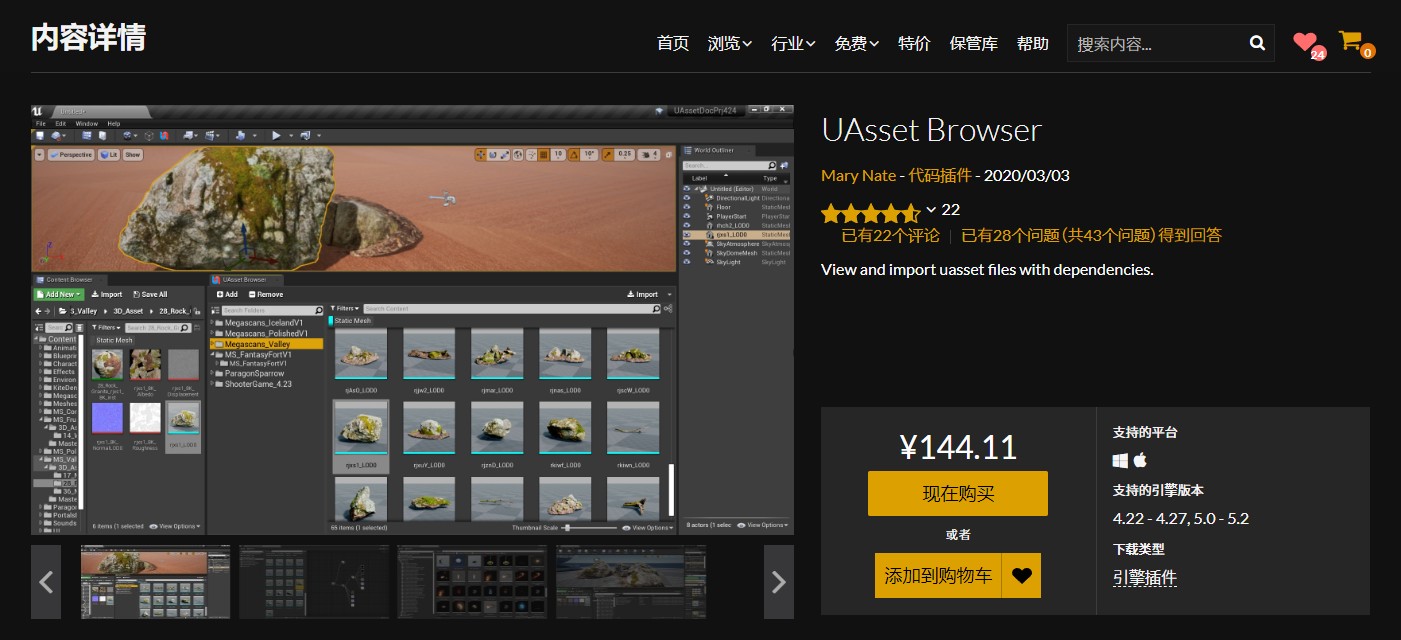Viewport: 1401px width, 640px height.
Task: Open seller Mary Nate link
Action: (858, 175)
